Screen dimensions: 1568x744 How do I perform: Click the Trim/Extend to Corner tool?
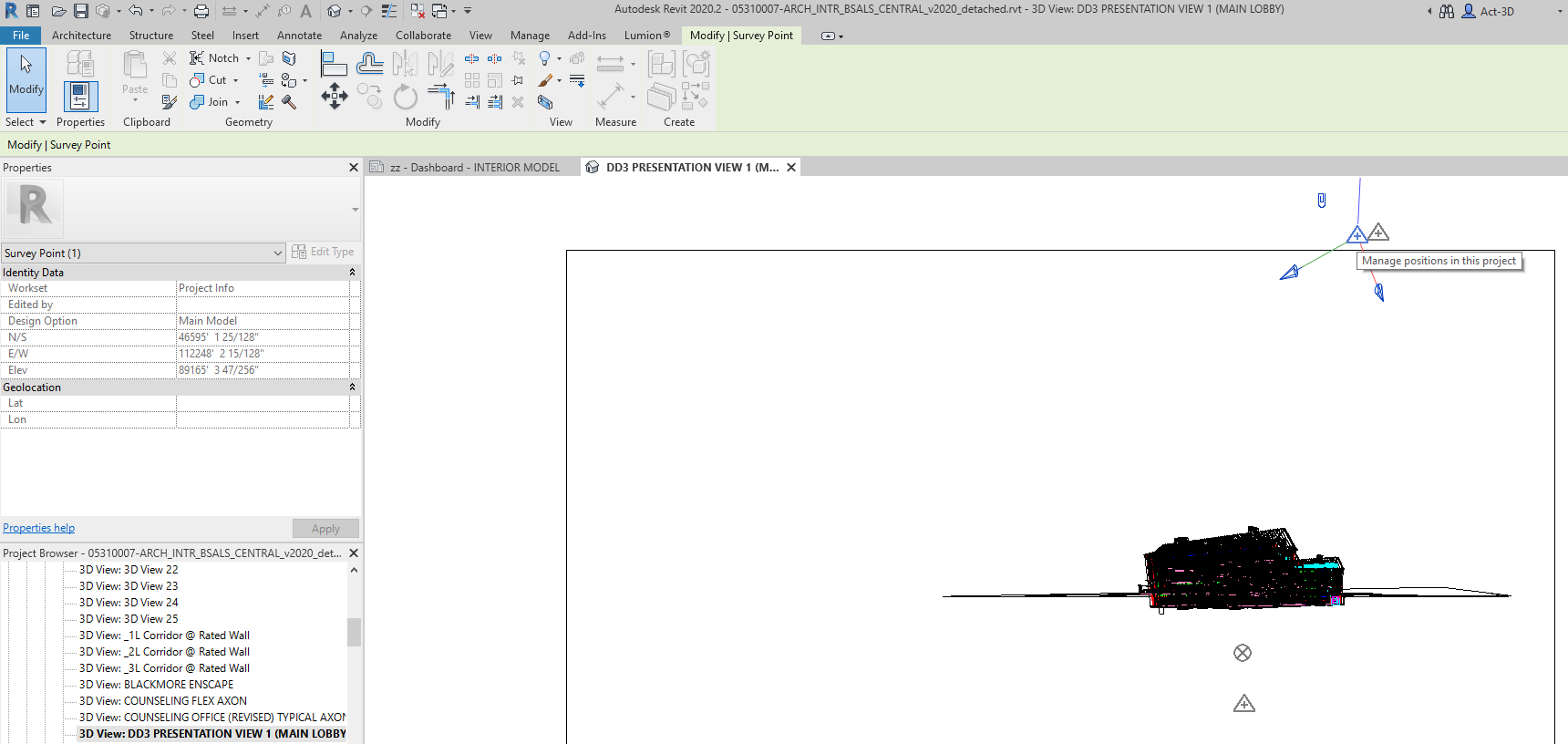(x=440, y=96)
